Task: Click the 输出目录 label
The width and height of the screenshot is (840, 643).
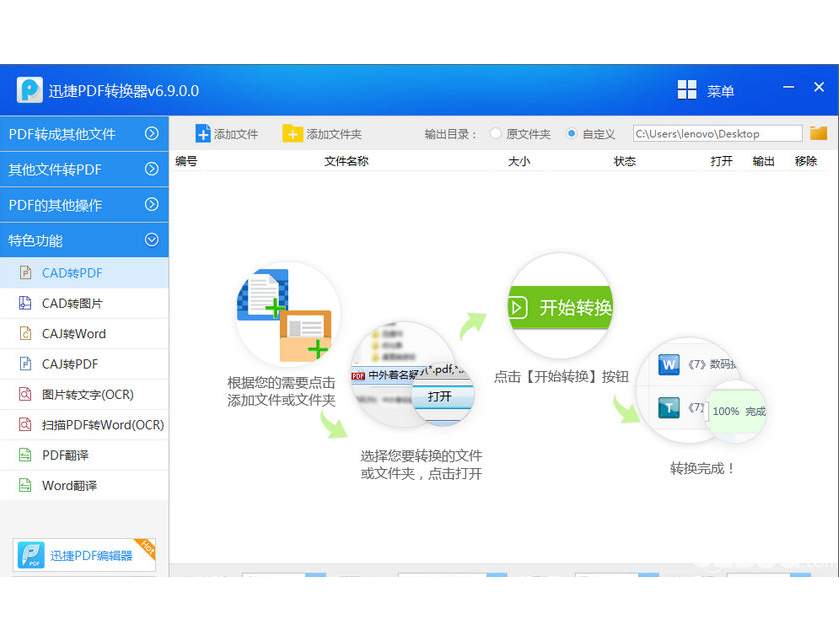Action: (450, 134)
